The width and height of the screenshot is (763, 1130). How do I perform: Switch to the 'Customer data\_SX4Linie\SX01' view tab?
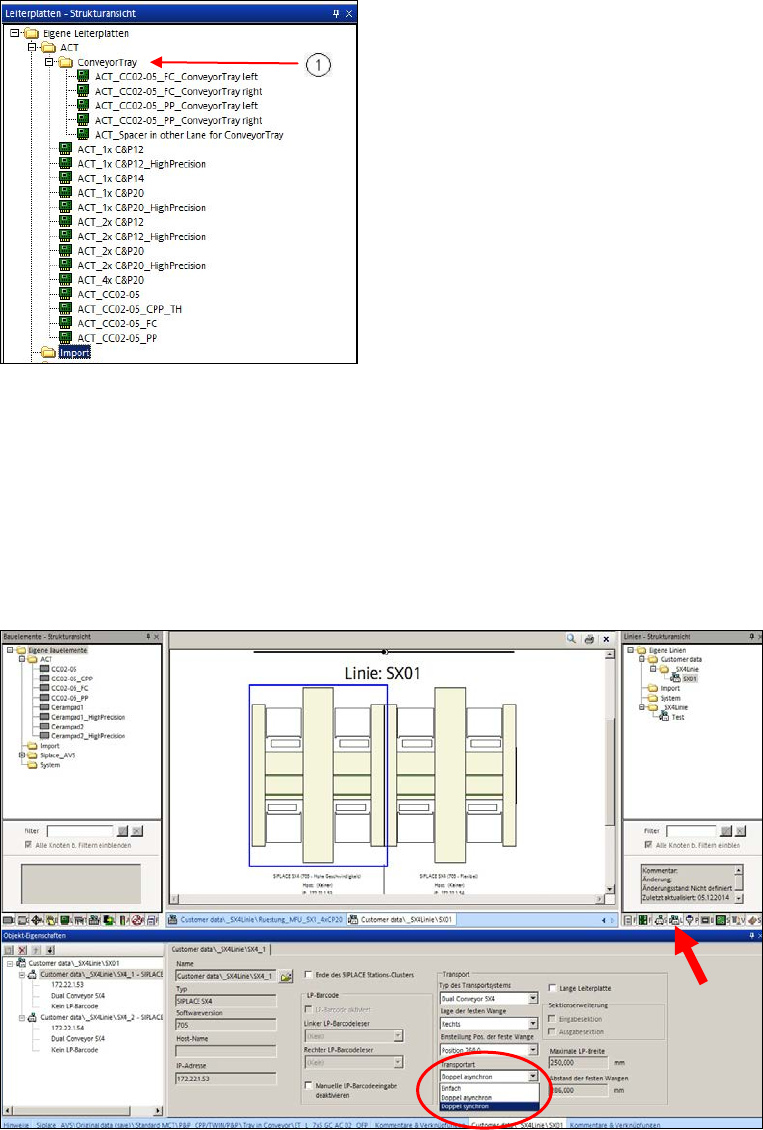pos(398,919)
